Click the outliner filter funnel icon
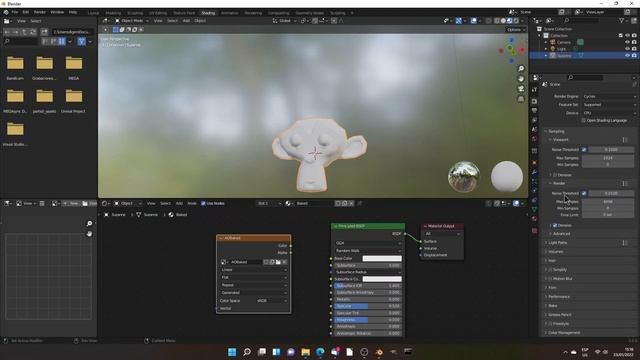Image resolution: width=640 pixels, height=360 pixels. 622,20
